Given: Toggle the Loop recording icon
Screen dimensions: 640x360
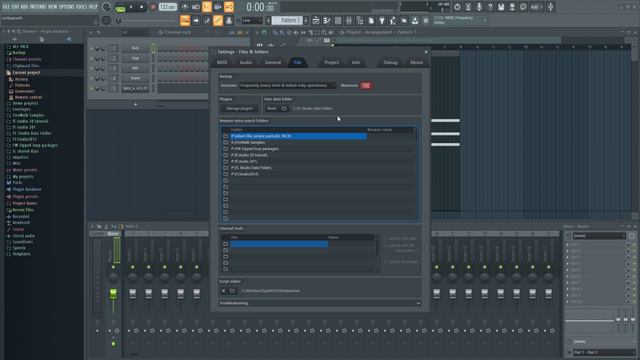Looking at the screenshot, I should [229, 7].
